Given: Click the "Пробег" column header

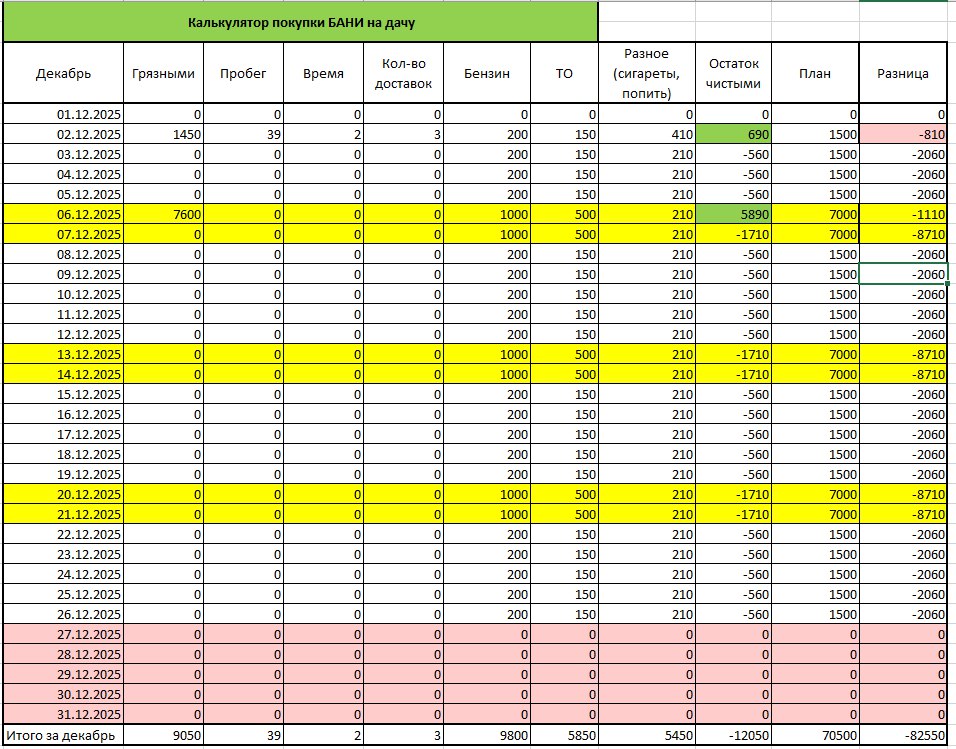Looking at the screenshot, I should coord(245,73).
